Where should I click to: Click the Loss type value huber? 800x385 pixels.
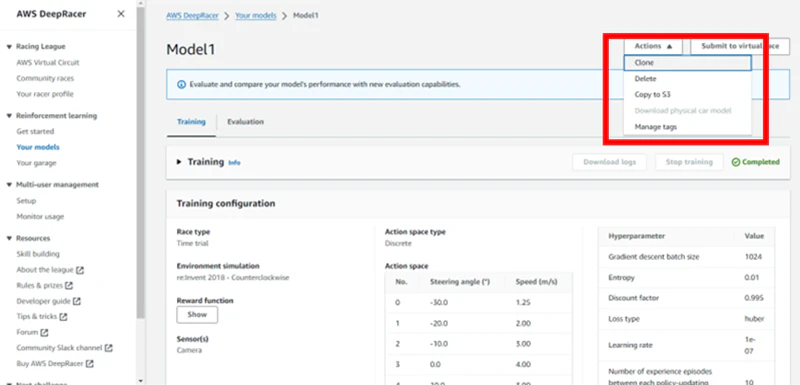pos(754,319)
